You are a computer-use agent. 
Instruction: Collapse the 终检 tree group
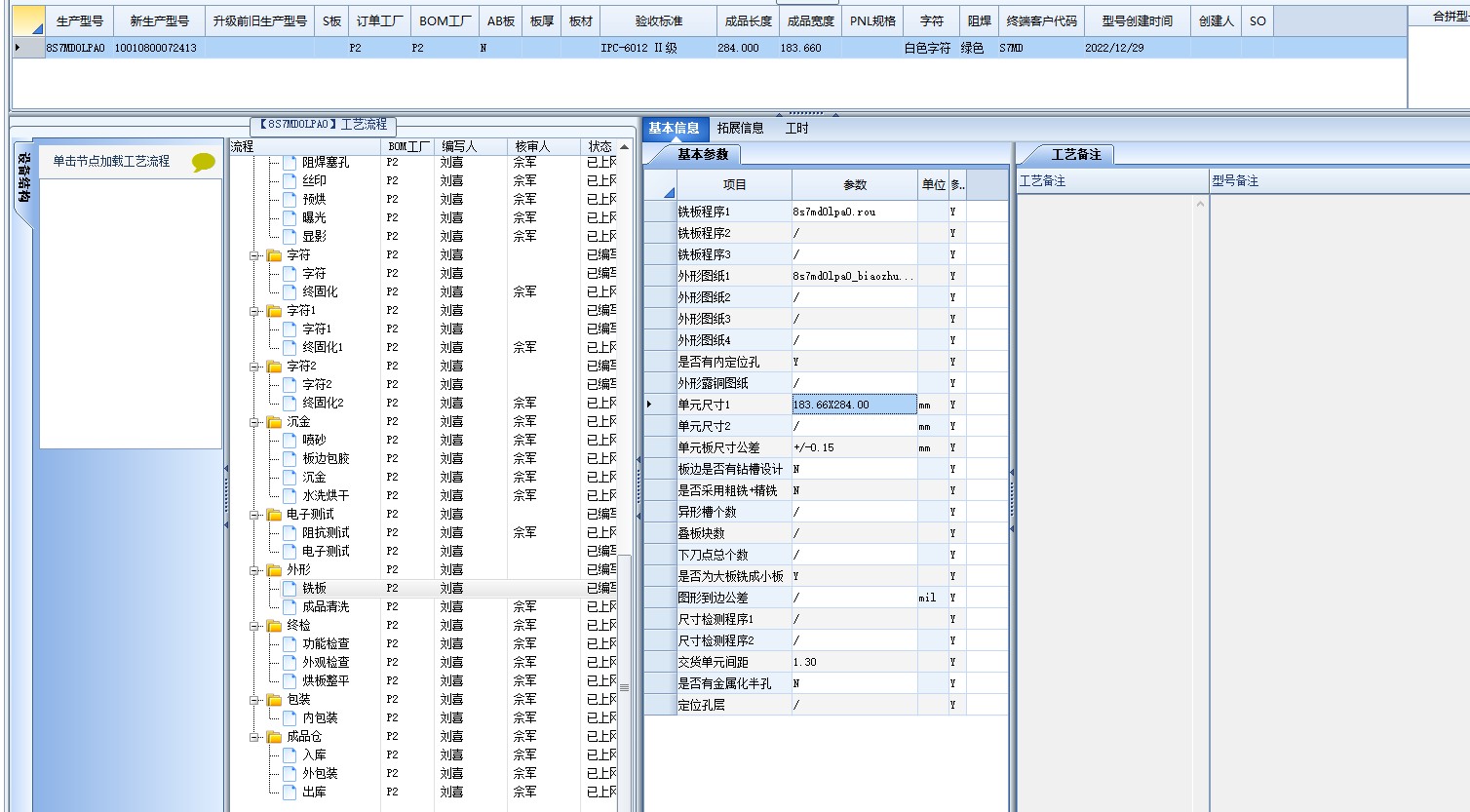click(254, 626)
